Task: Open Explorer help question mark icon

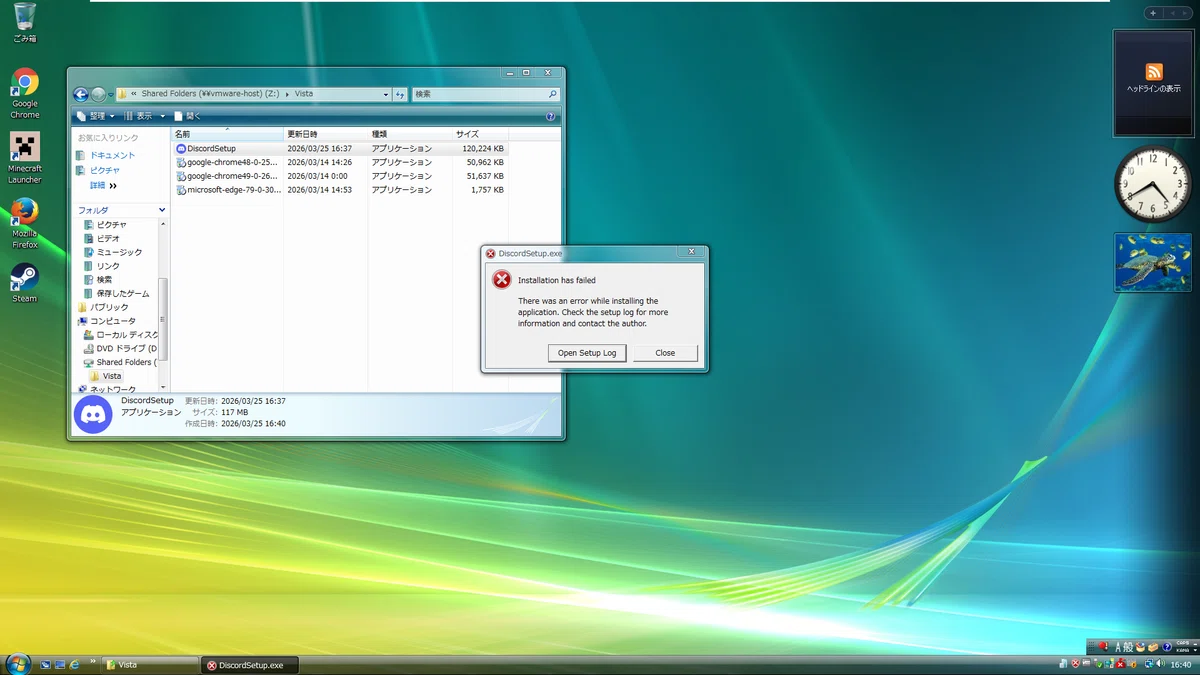Action: click(550, 116)
